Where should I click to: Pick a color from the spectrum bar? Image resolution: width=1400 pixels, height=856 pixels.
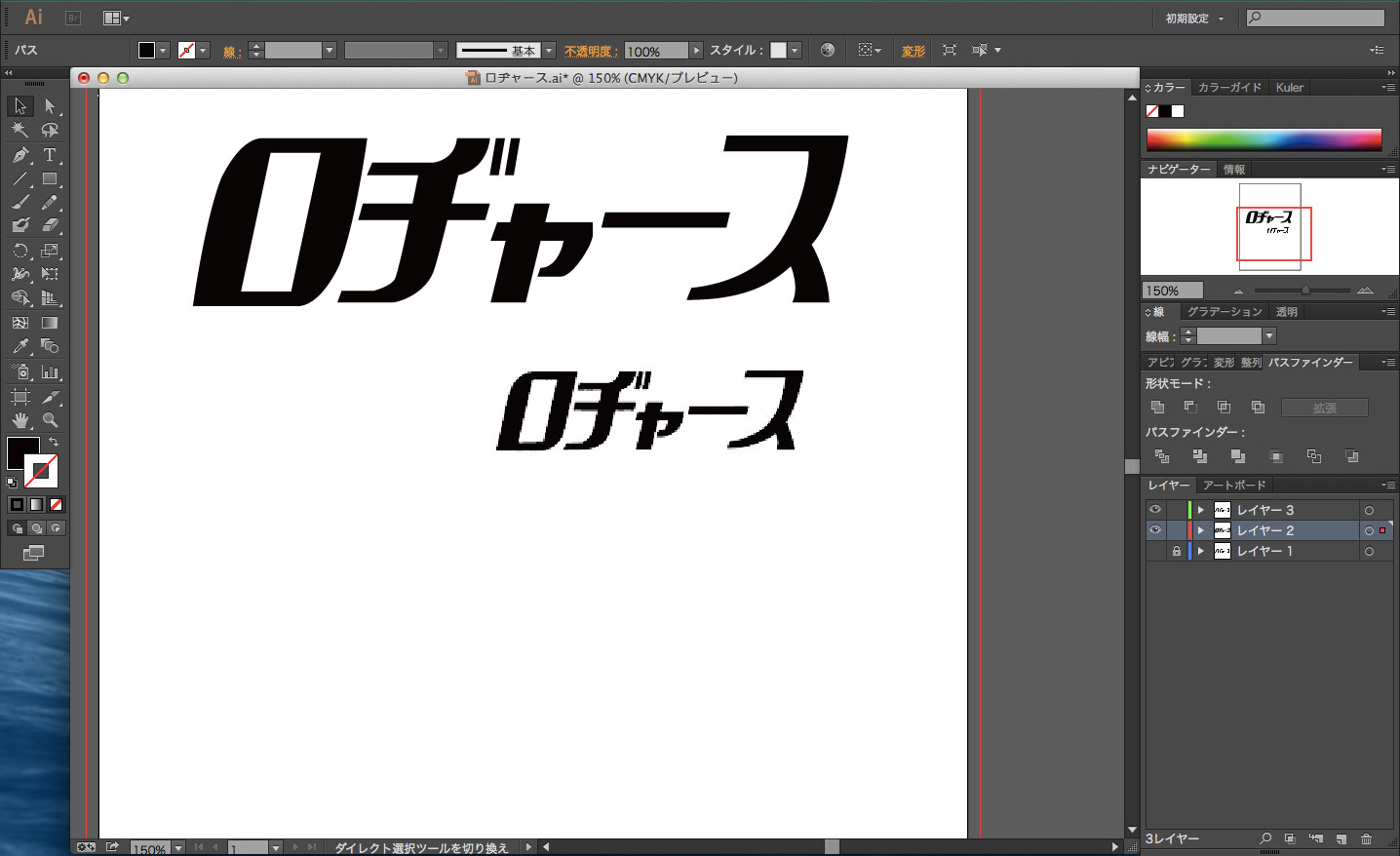click(1264, 139)
